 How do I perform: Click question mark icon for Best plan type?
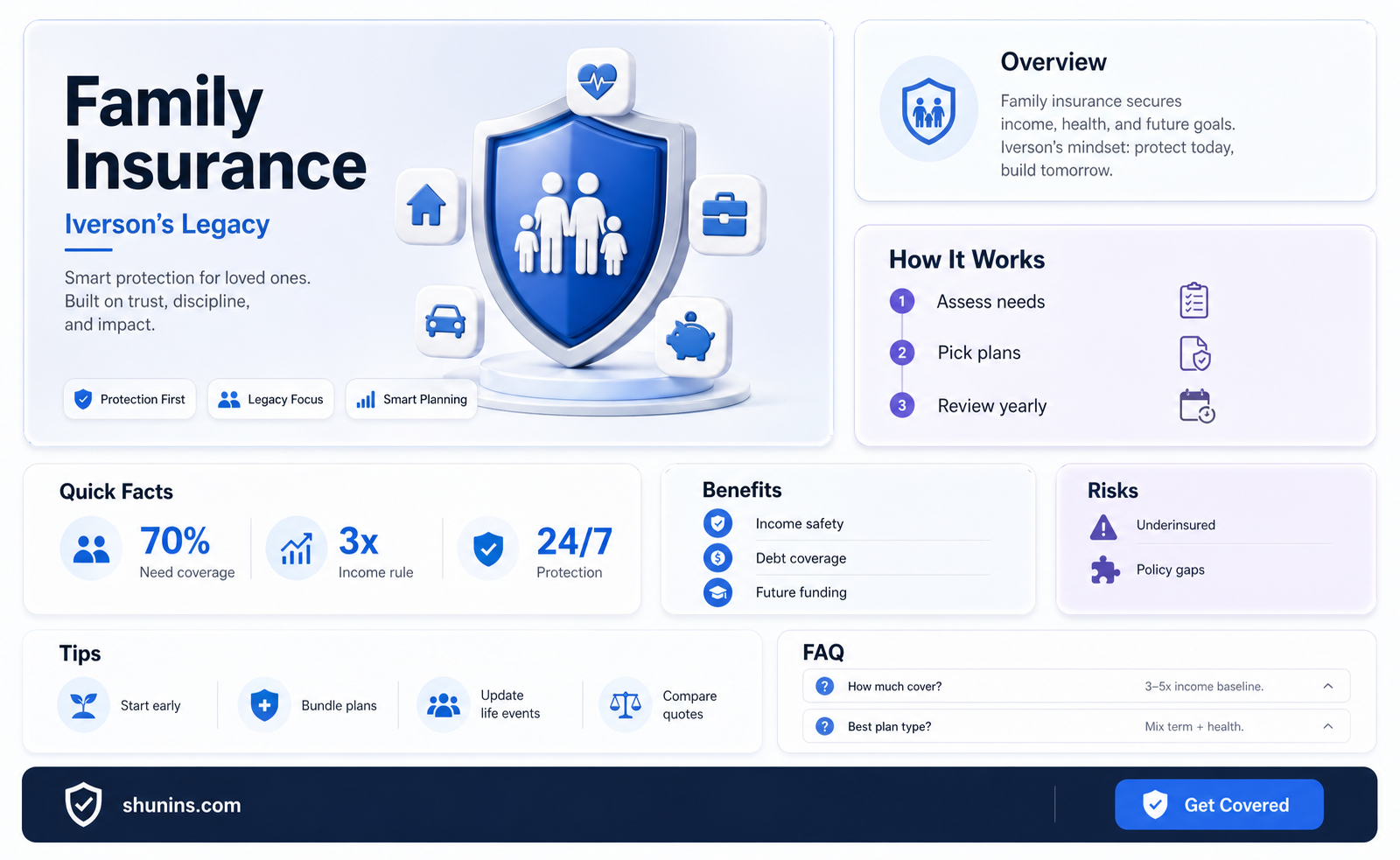(824, 726)
